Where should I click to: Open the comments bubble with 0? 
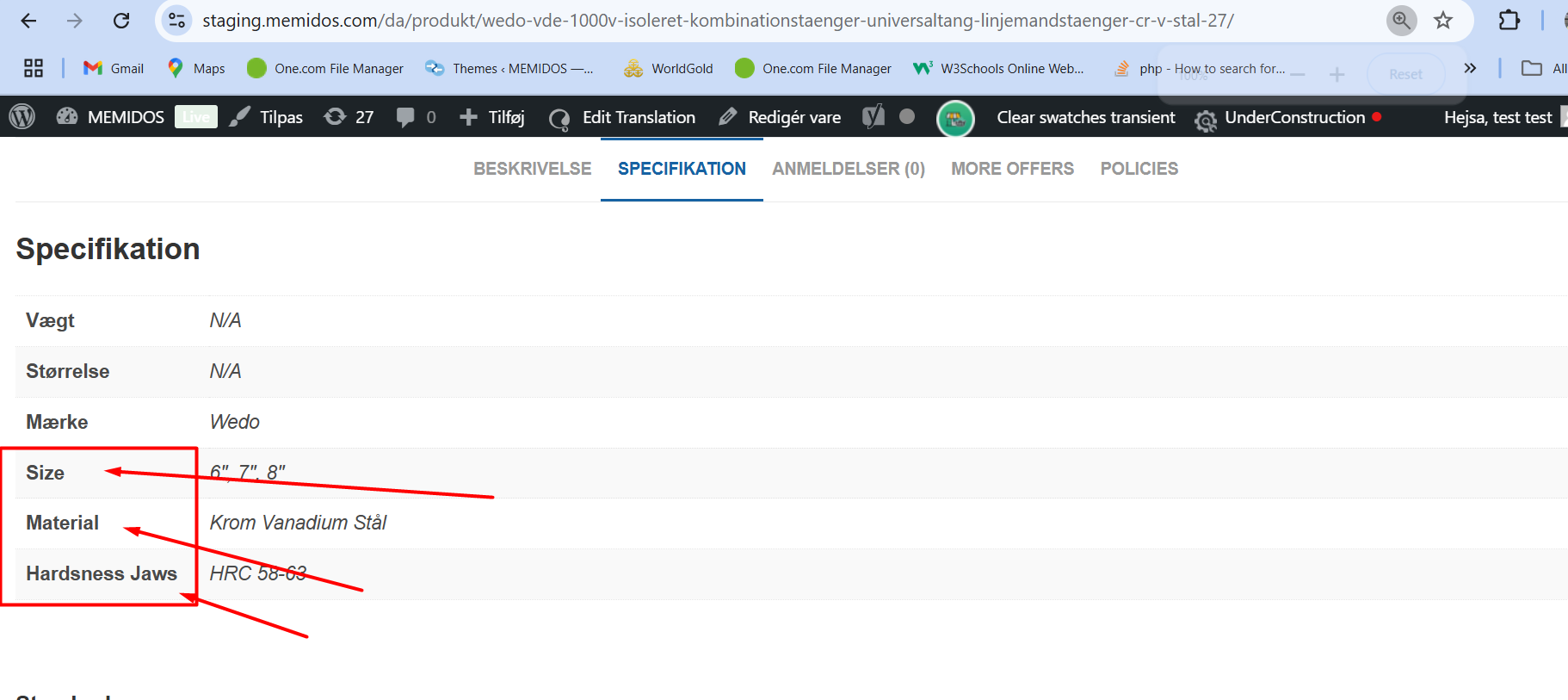416,117
